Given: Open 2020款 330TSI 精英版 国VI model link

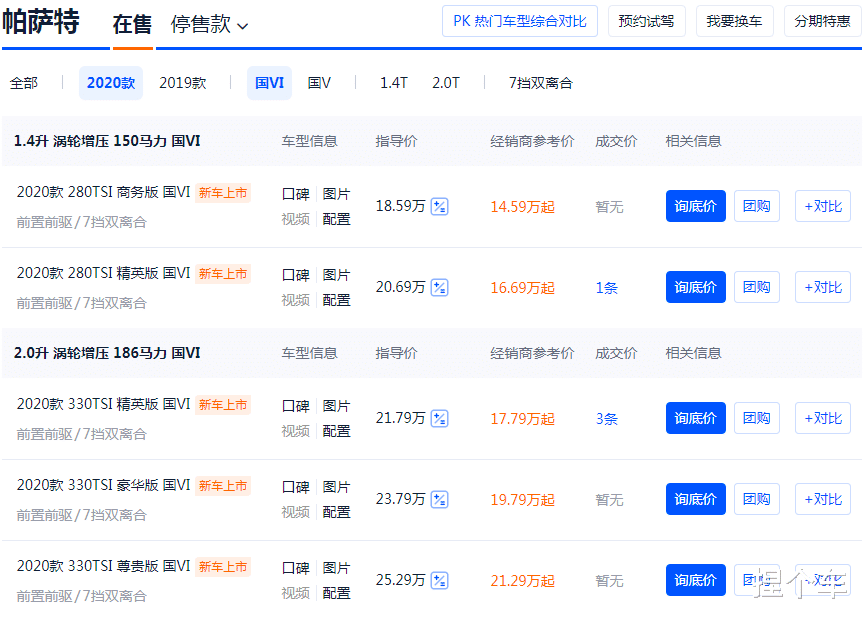Looking at the screenshot, I should [103, 405].
